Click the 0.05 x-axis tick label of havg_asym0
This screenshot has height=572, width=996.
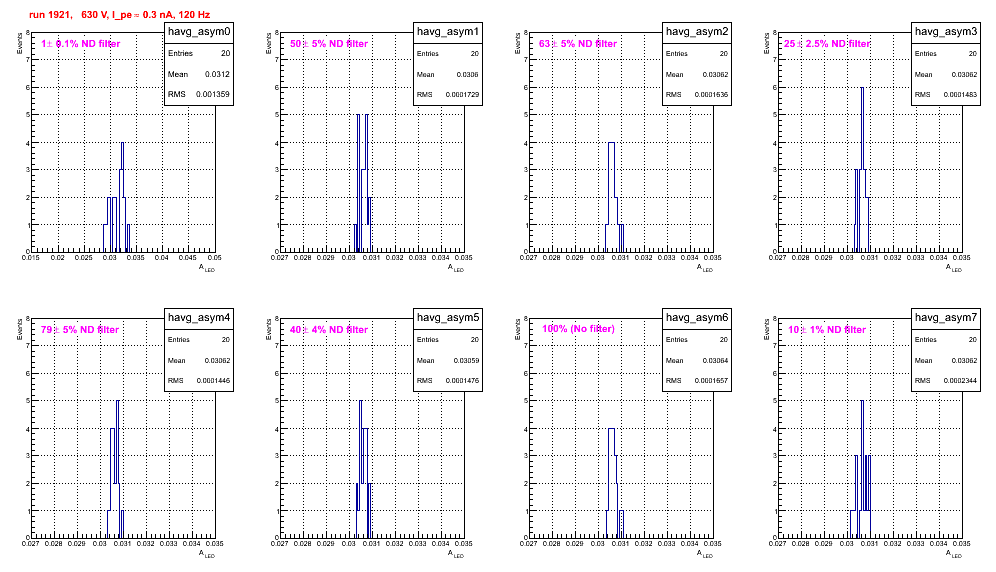215,258
